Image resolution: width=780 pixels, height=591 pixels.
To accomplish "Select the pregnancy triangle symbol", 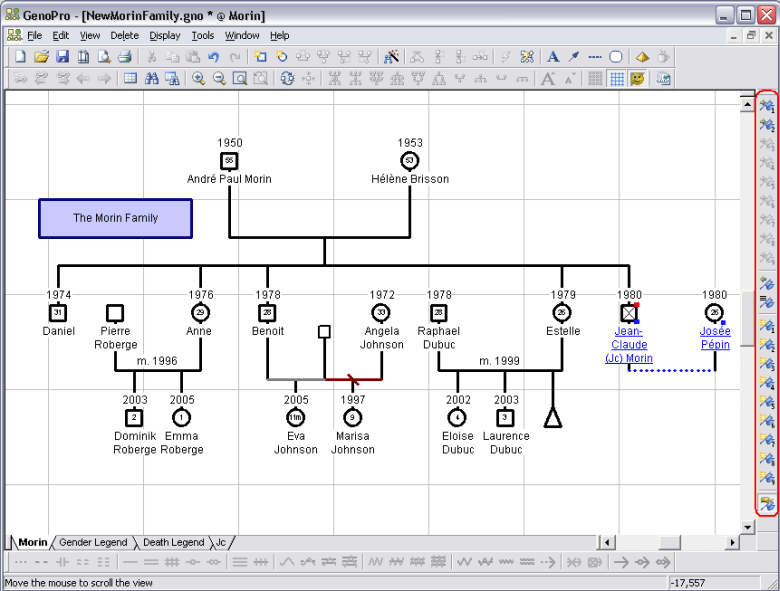I will [x=553, y=417].
